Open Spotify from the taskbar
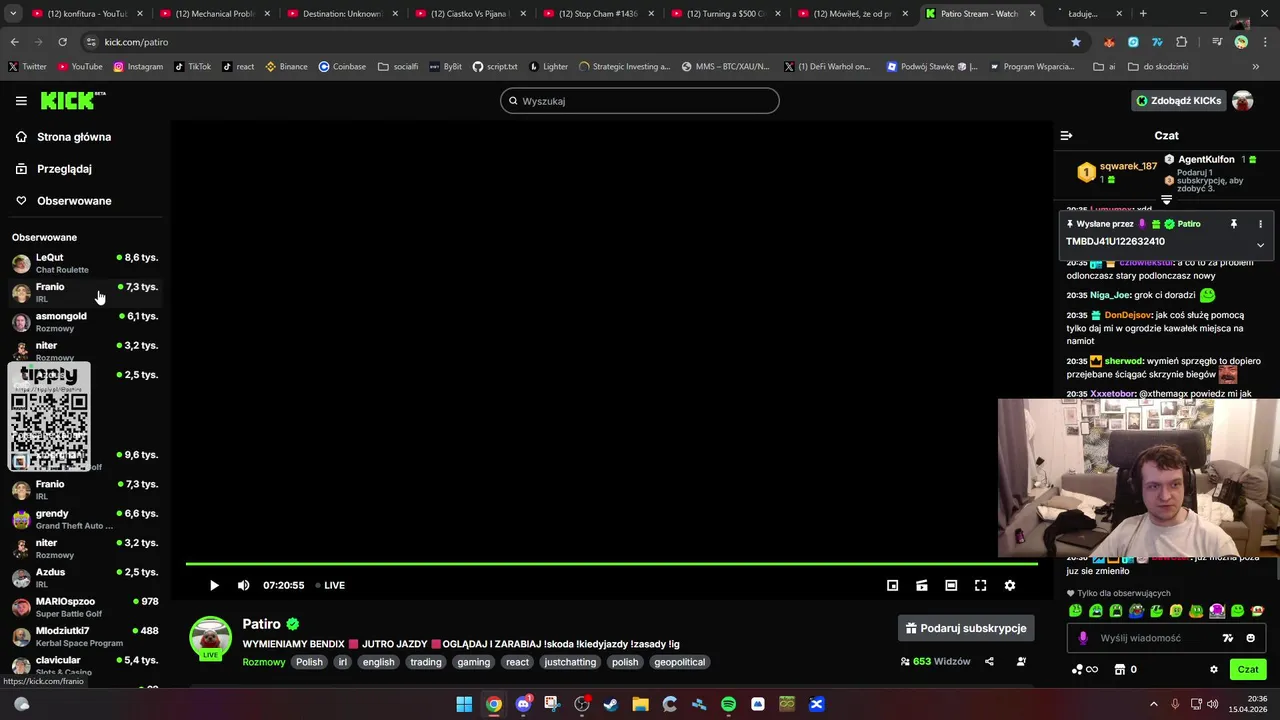 728,704
